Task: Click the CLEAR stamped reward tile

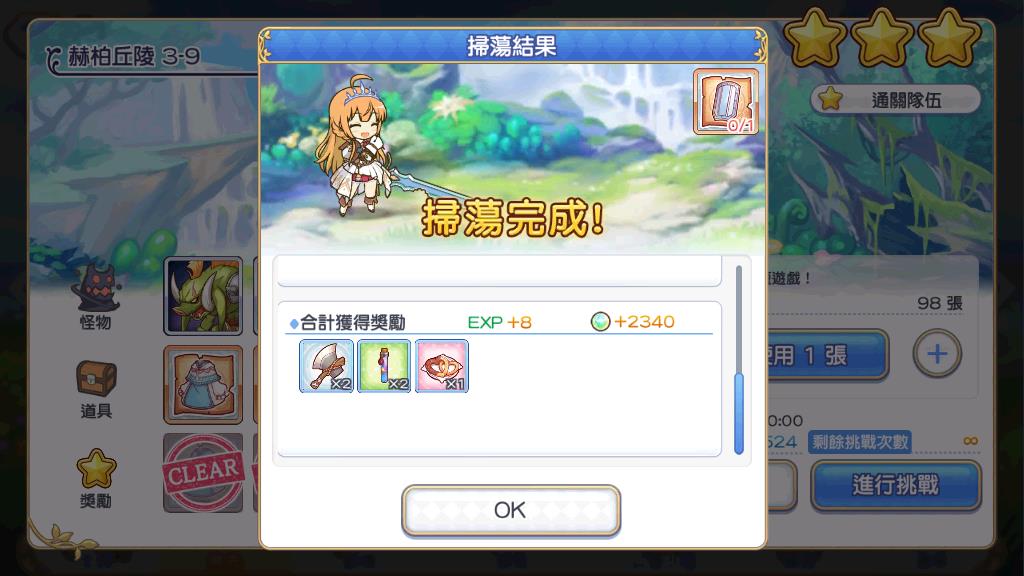Action: pyautogui.click(x=203, y=473)
